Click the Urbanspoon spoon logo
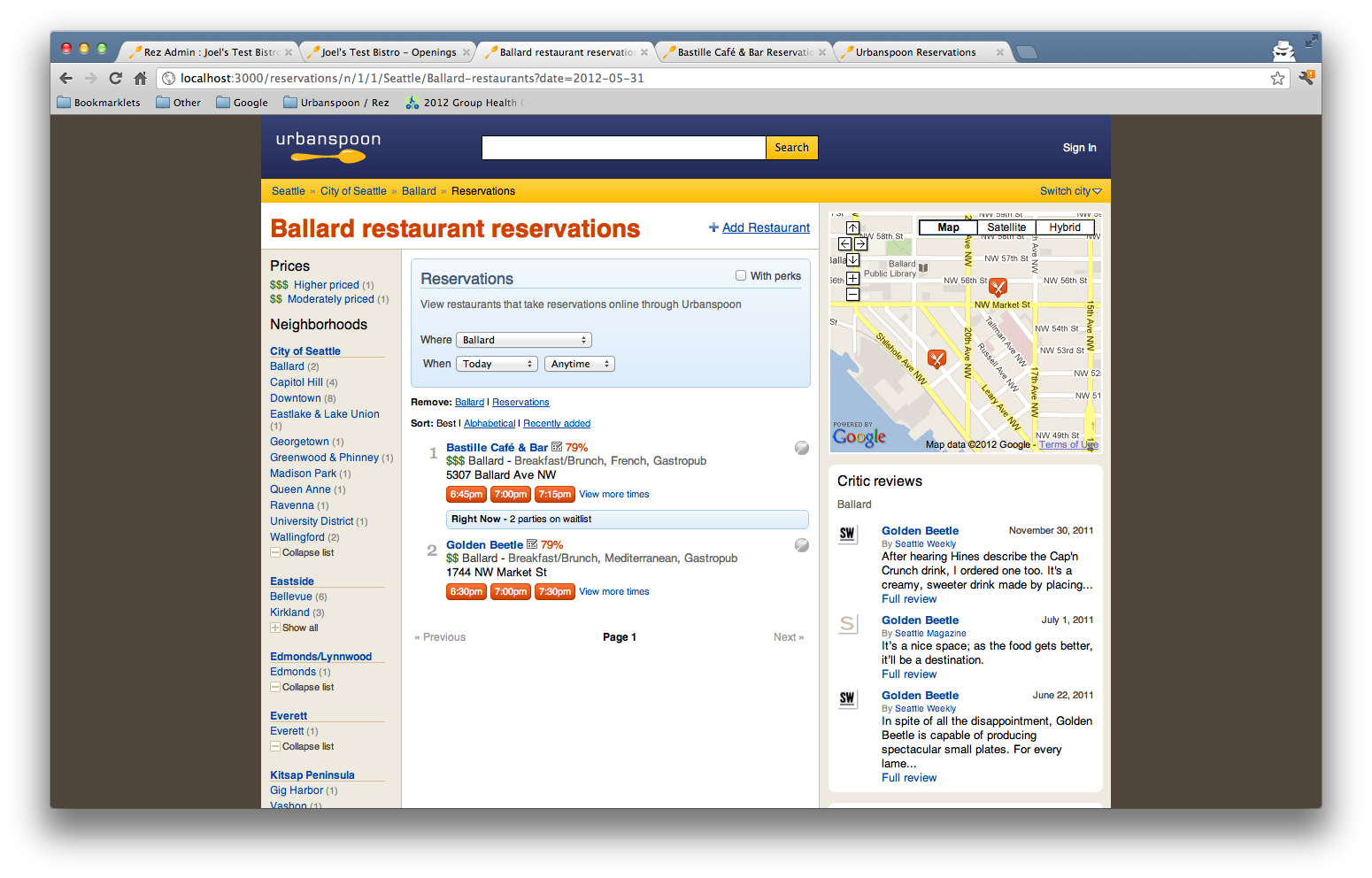 tap(328, 147)
